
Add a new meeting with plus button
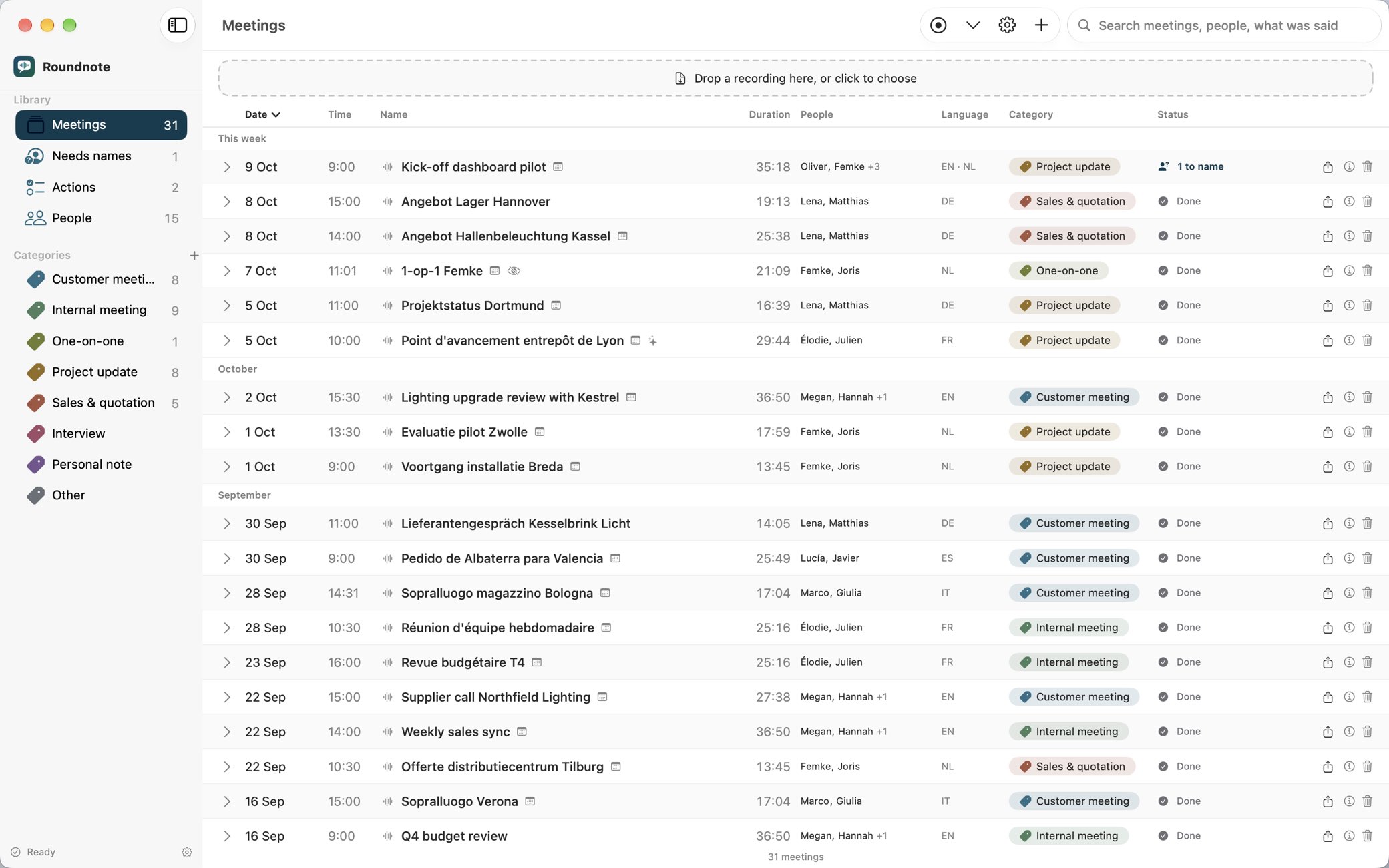click(x=1041, y=25)
